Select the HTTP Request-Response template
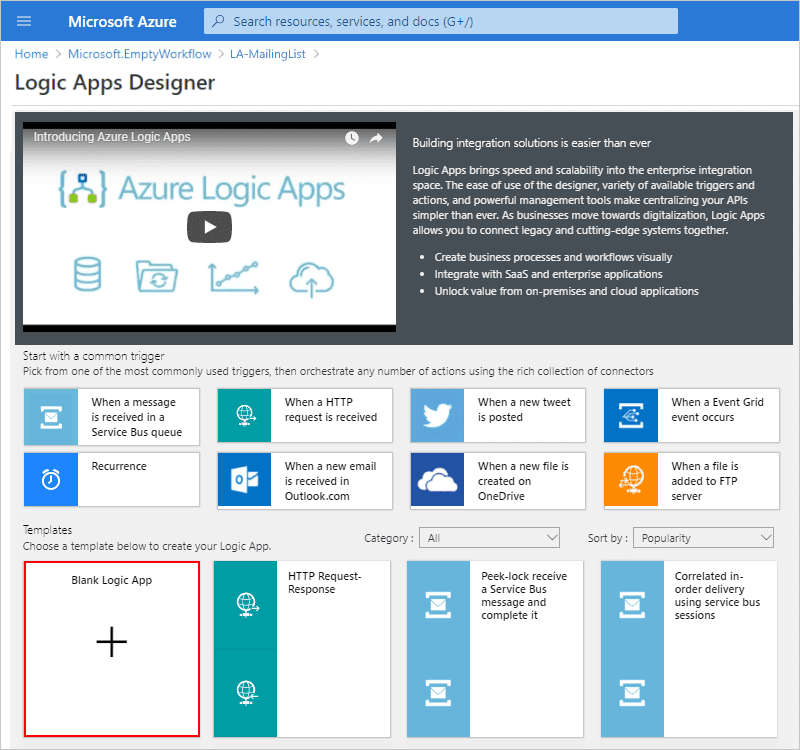The image size is (800, 750). pyautogui.click(x=302, y=649)
